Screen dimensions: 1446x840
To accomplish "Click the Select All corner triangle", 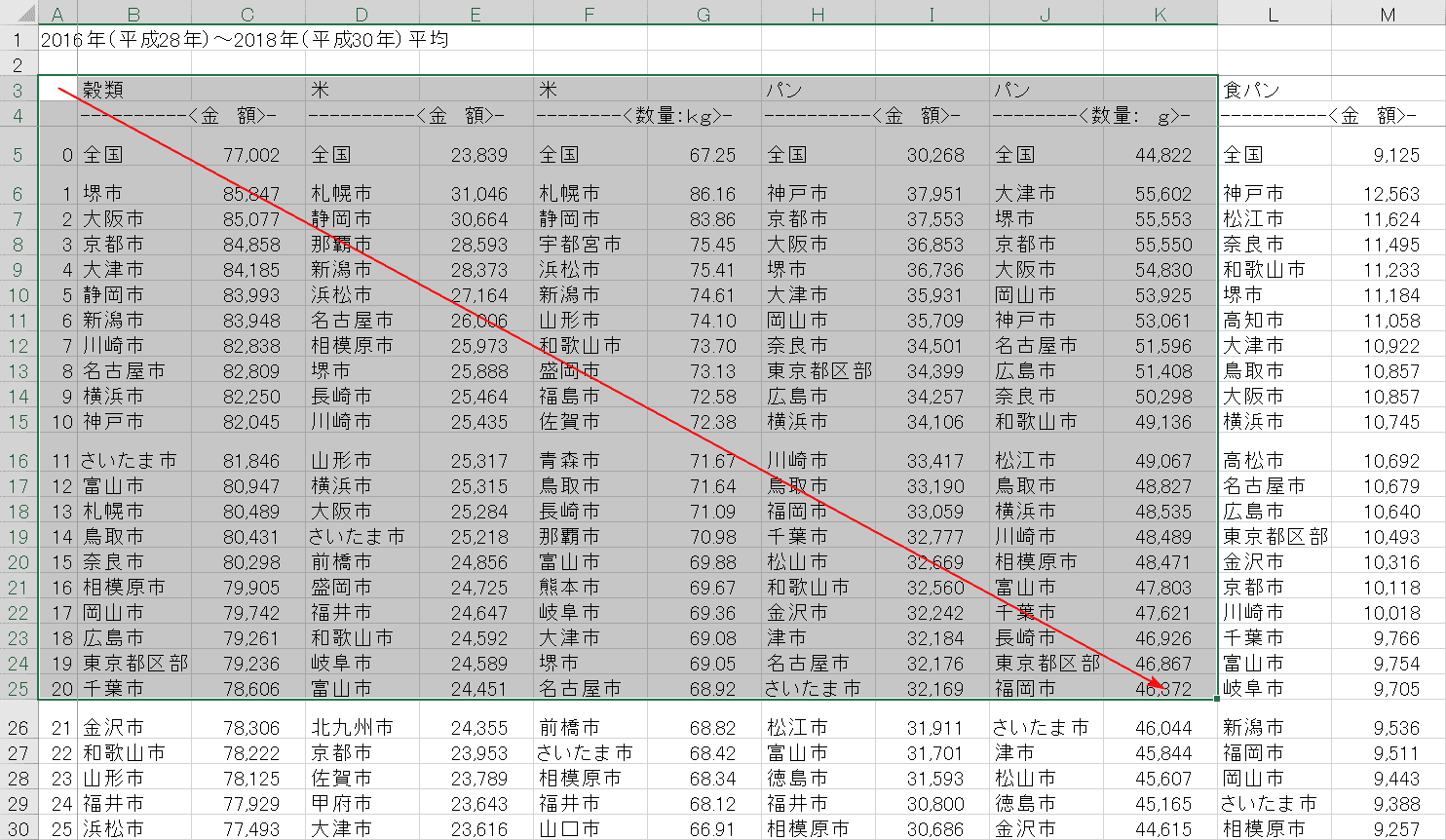I will pyautogui.click(x=19, y=14).
